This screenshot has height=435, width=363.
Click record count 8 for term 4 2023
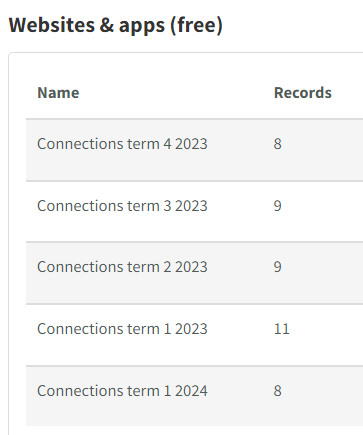278,144
